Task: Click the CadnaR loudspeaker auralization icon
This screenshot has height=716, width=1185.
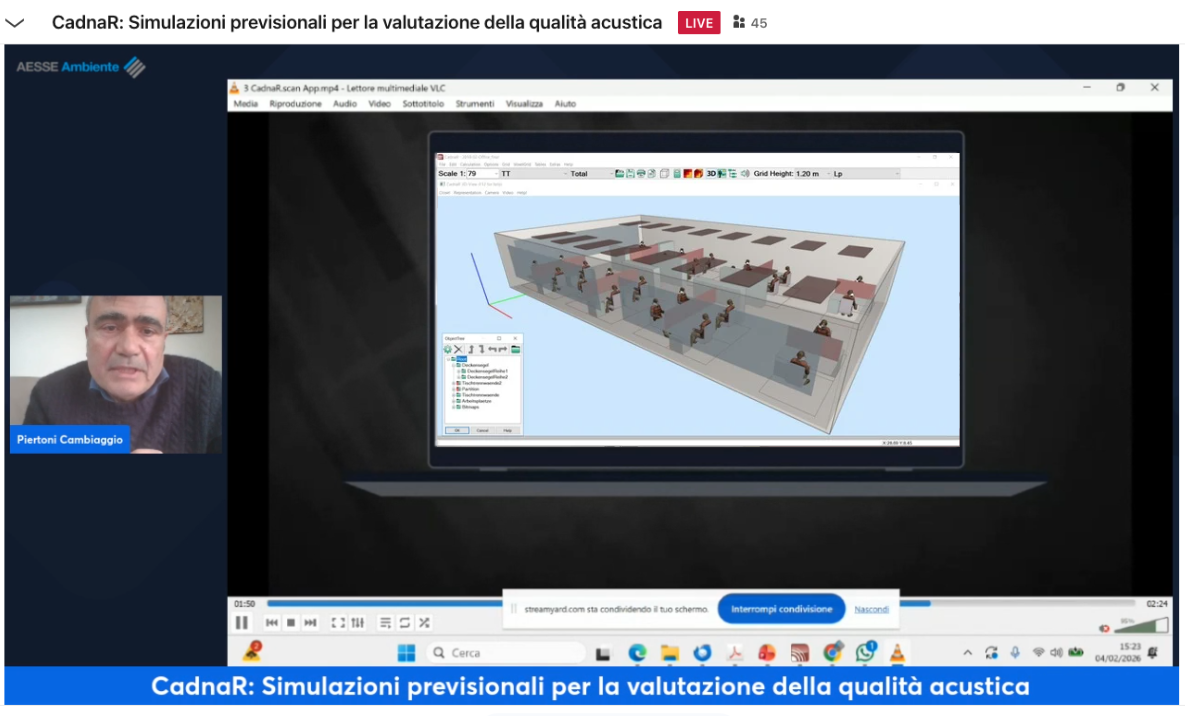Action: click(744, 174)
